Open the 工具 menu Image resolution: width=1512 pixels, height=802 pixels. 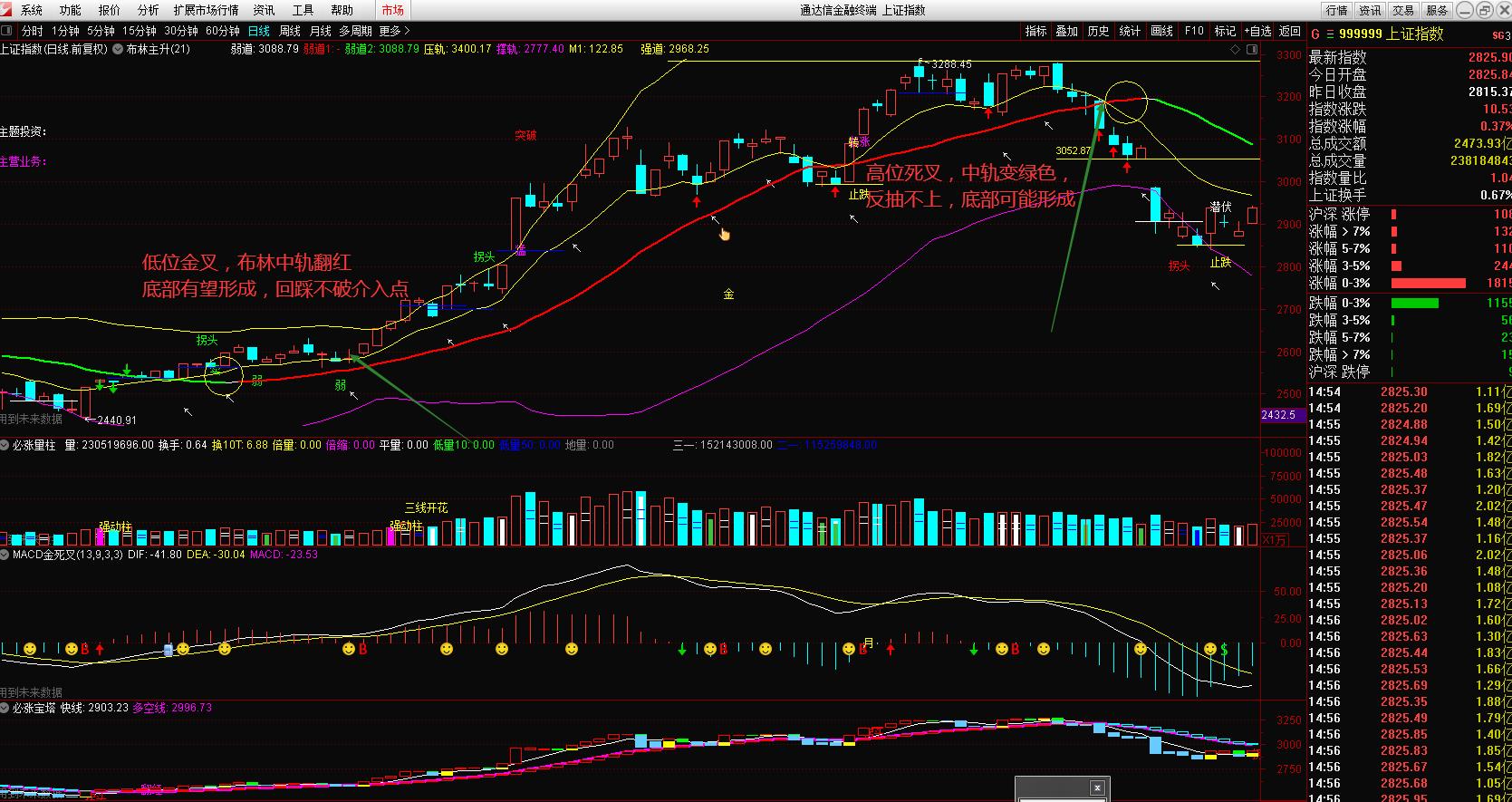[x=303, y=10]
